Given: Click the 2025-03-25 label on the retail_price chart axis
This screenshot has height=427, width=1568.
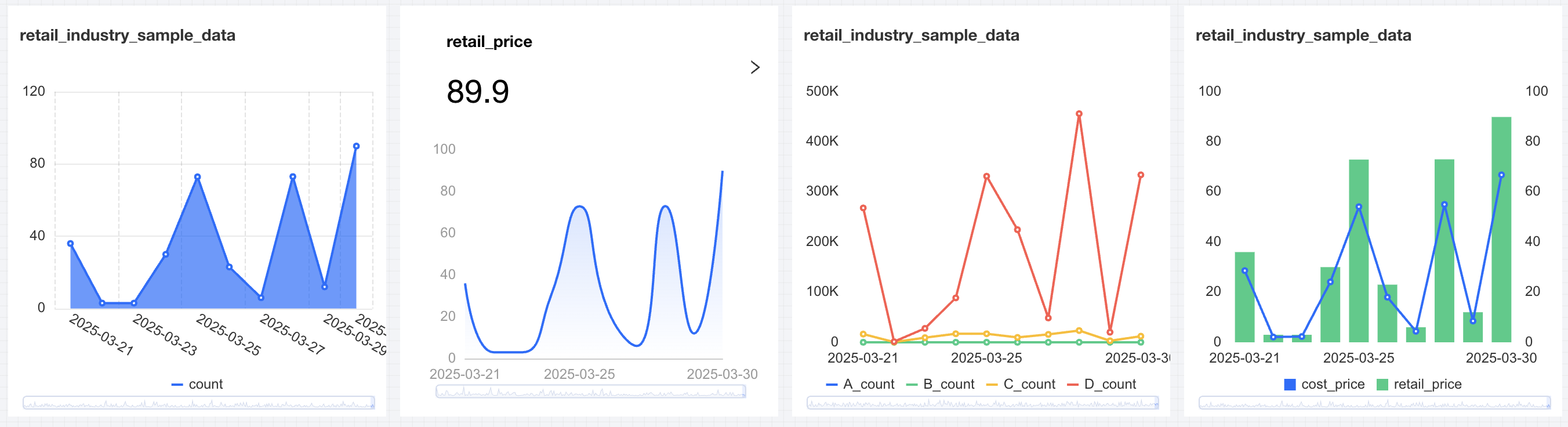Looking at the screenshot, I should point(579,374).
